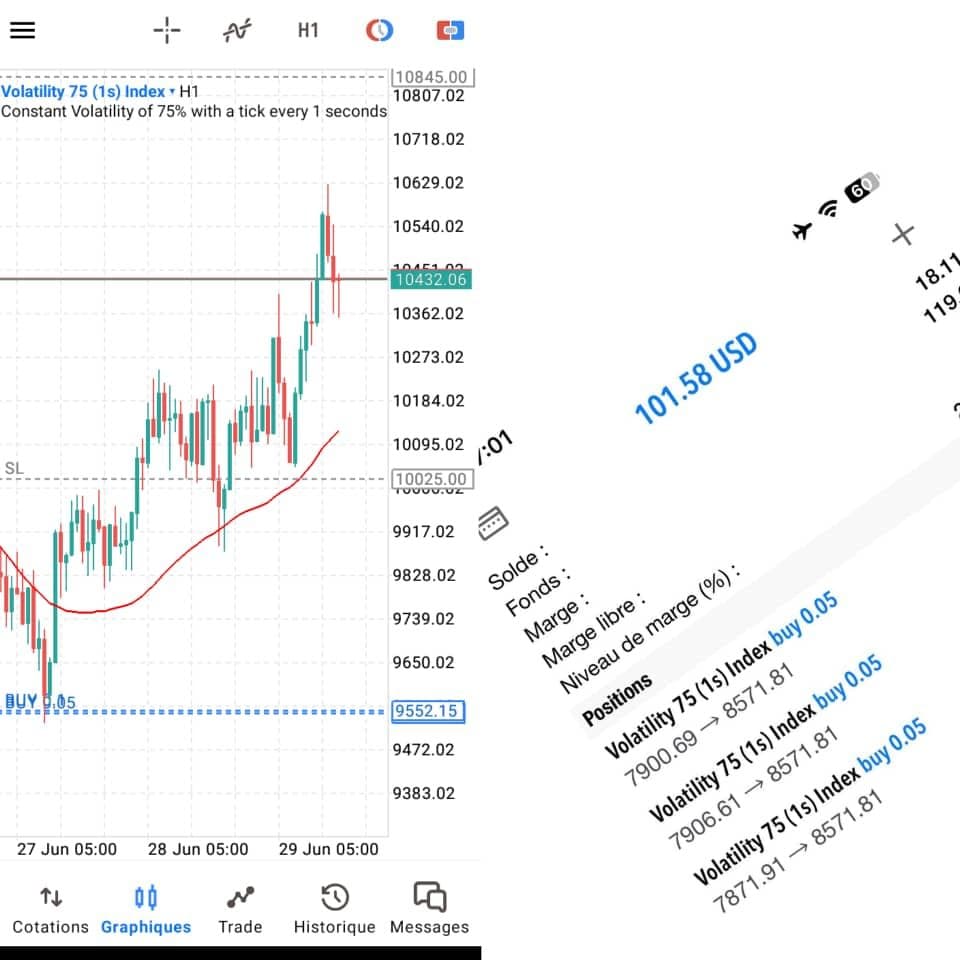This screenshot has height=960, width=960.
Task: Select the SL line label at 10025.00
Action: tap(431, 479)
